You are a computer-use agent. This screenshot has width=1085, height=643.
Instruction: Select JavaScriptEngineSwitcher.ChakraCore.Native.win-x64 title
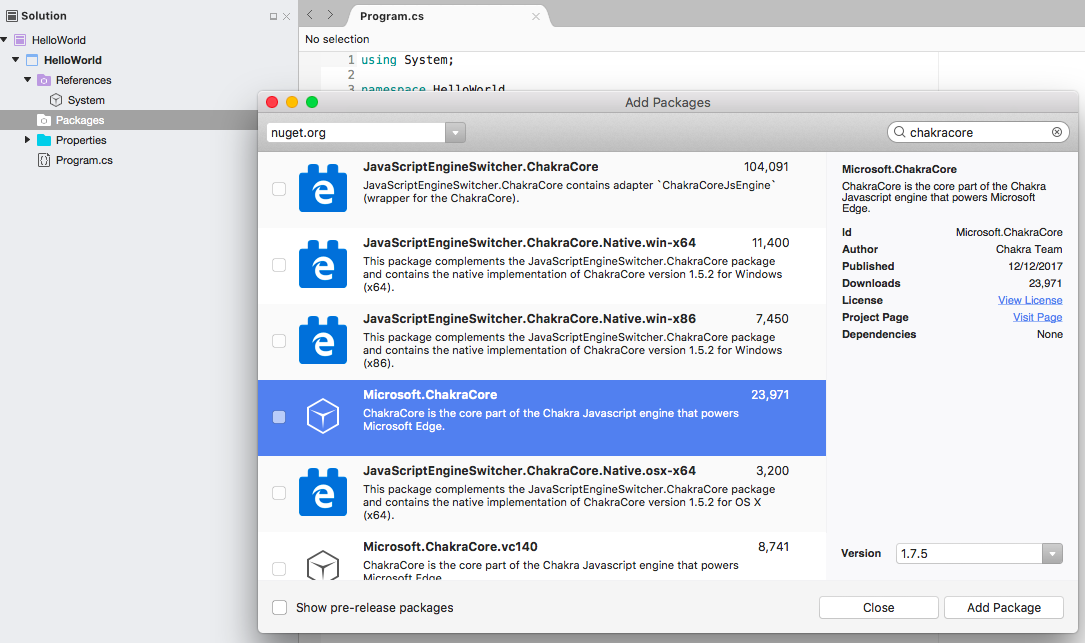point(529,243)
